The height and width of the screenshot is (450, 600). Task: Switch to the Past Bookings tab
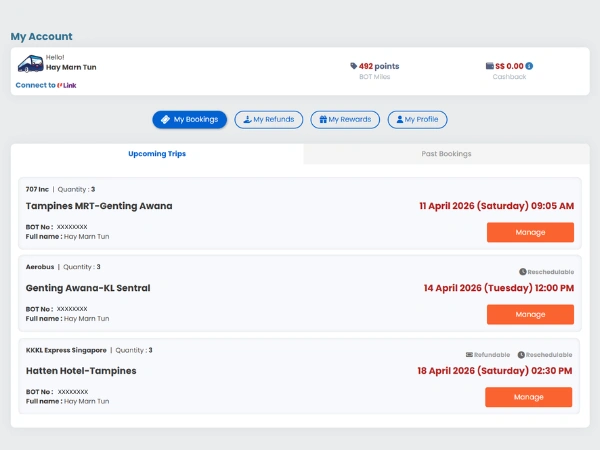[x=446, y=154]
